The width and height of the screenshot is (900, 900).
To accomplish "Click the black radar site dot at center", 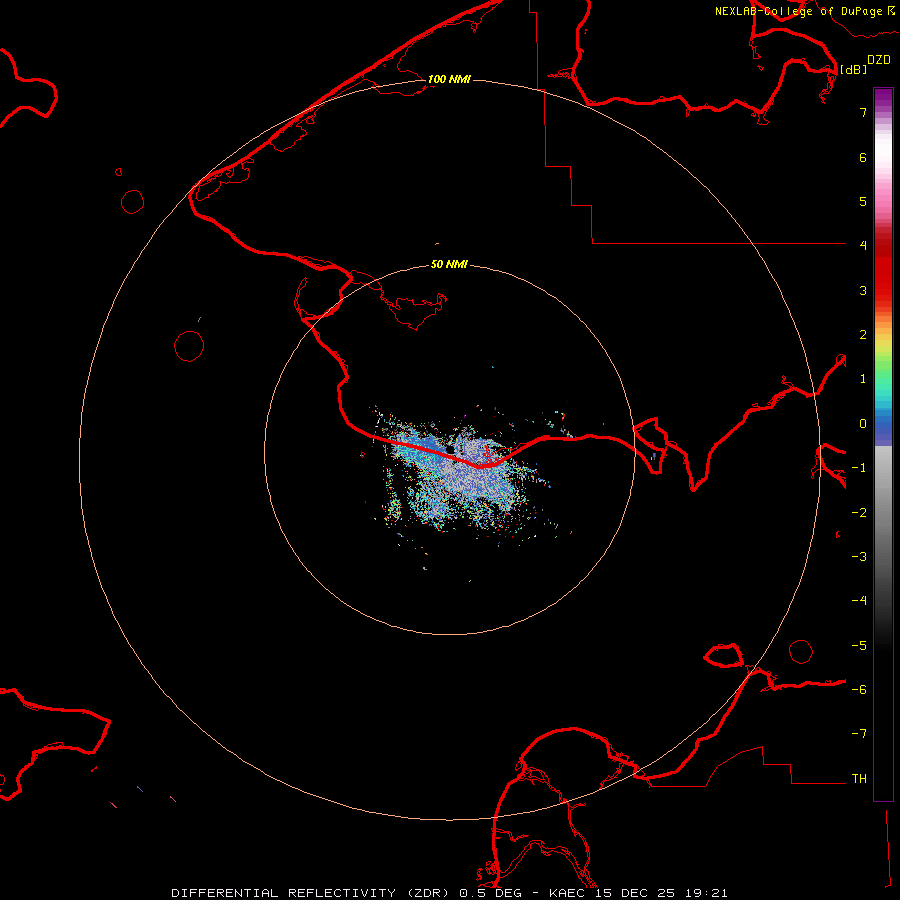I will [x=451, y=449].
